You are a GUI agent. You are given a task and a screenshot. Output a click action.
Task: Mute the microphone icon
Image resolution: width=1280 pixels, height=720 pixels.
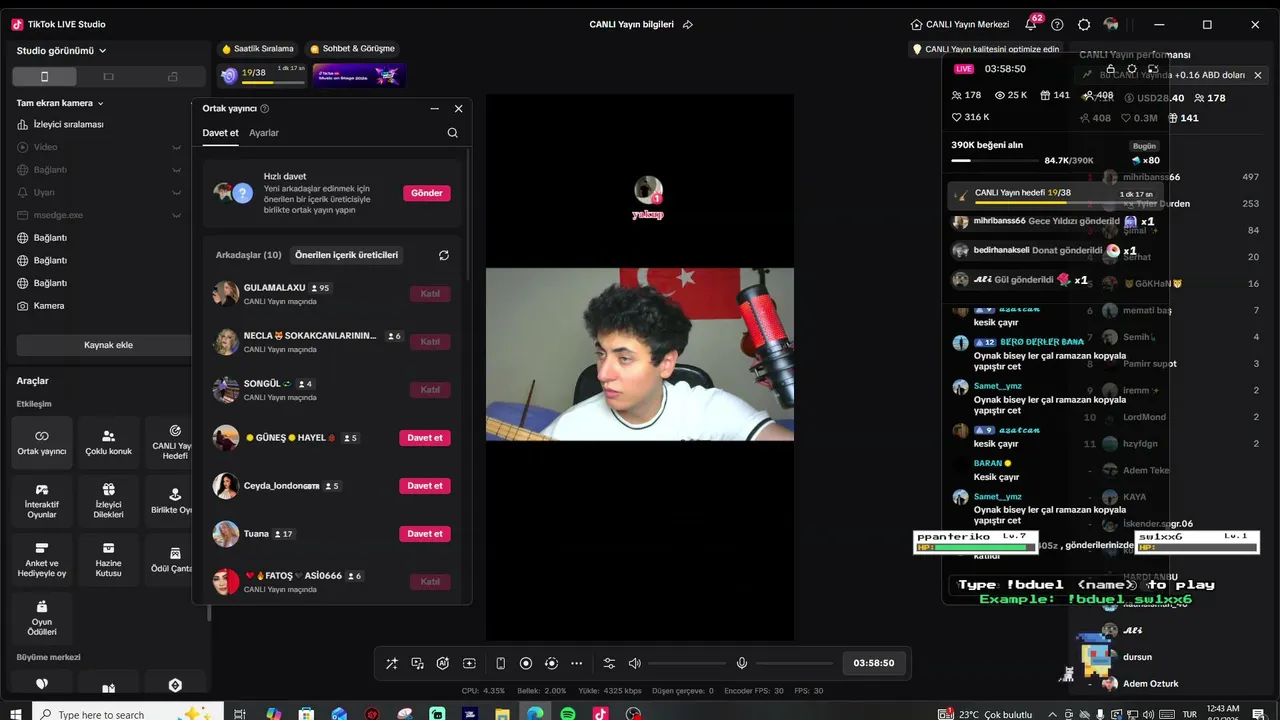(742, 663)
